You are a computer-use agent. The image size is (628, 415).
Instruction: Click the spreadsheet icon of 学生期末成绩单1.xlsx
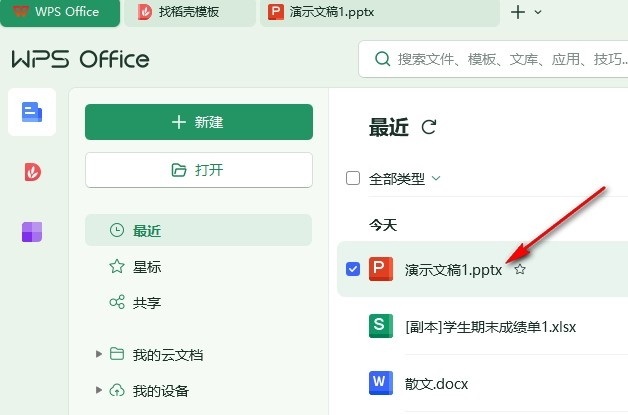380,326
